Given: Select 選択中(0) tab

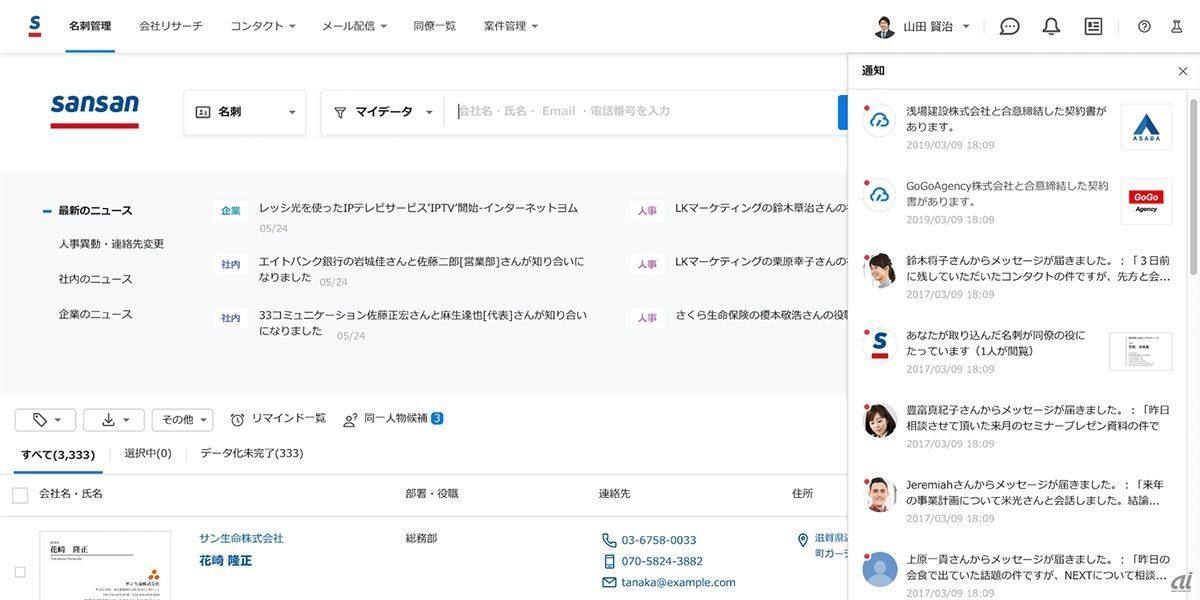Looking at the screenshot, I should (148, 454).
